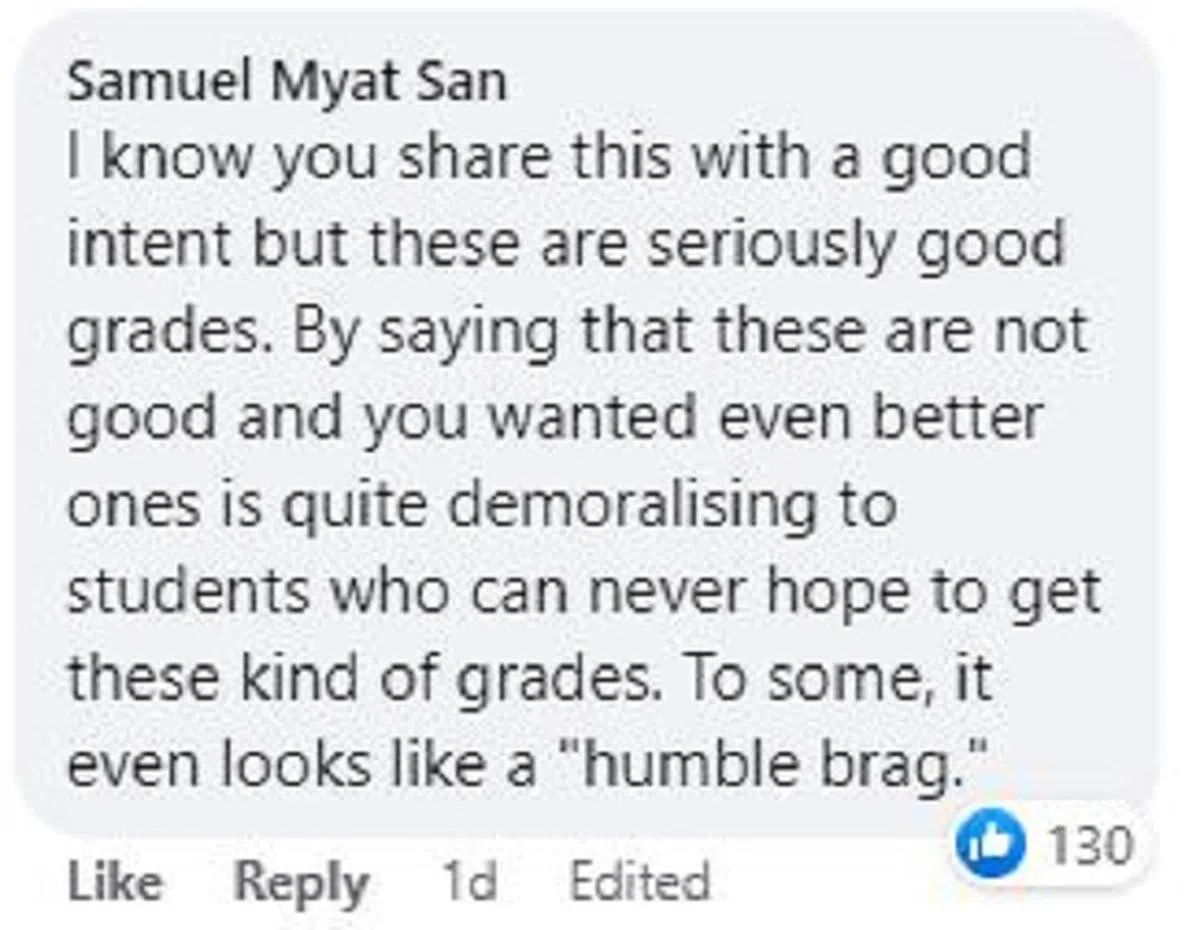Screen dimensions: 1200x930
Task: Open Samuel Myat San's profile name
Action: point(286,84)
